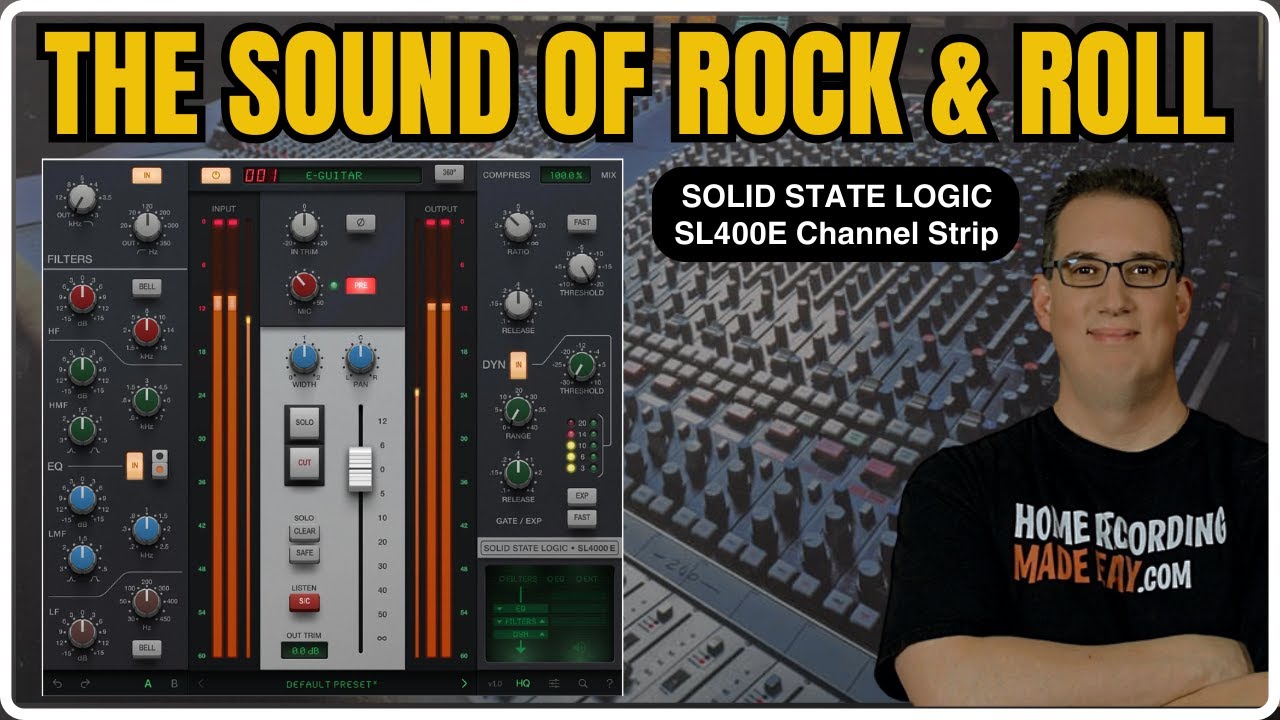Click the red MIC gain knob
The height and width of the screenshot is (720, 1280).
(304, 287)
